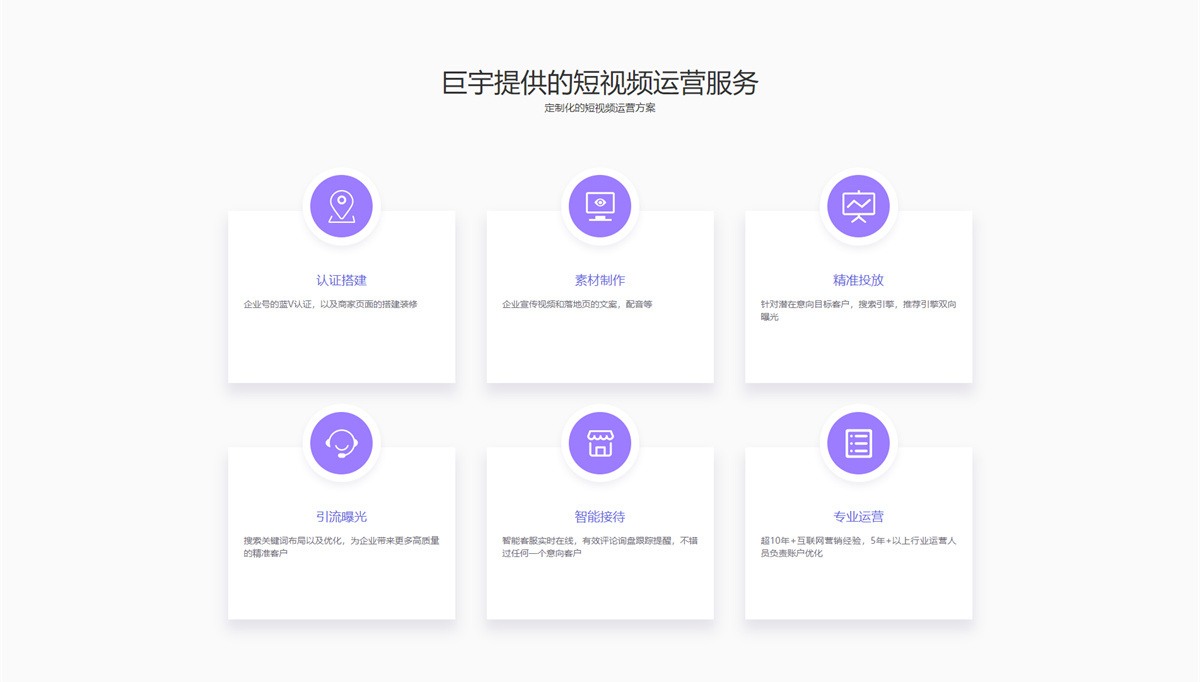Select the presentation chart icon above 精准投放
The image size is (1200, 682).
[x=858, y=206]
